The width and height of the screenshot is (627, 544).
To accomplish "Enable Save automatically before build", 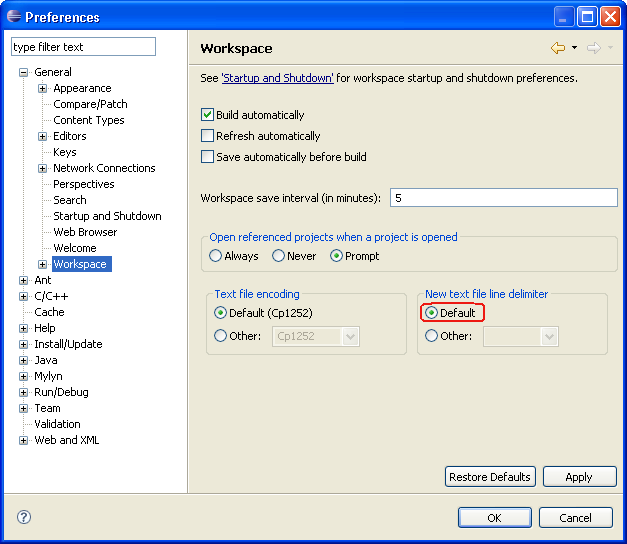I will coord(208,157).
